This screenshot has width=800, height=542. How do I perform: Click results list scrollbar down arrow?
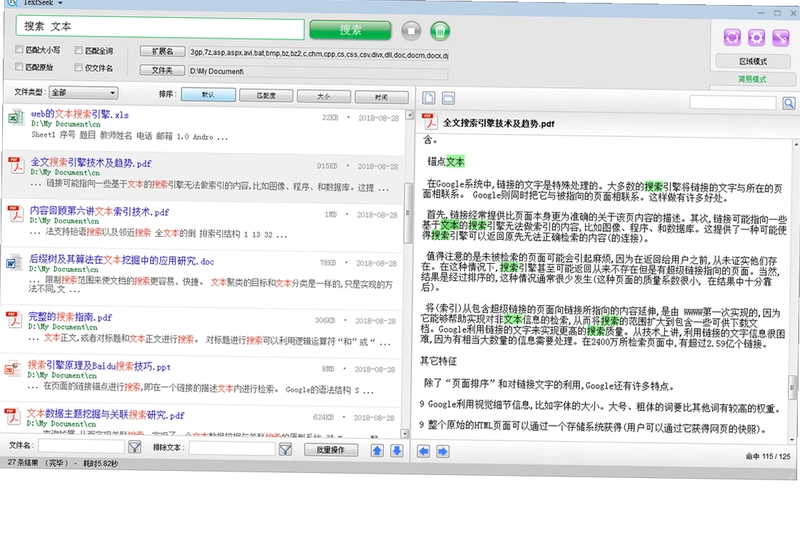point(405,433)
